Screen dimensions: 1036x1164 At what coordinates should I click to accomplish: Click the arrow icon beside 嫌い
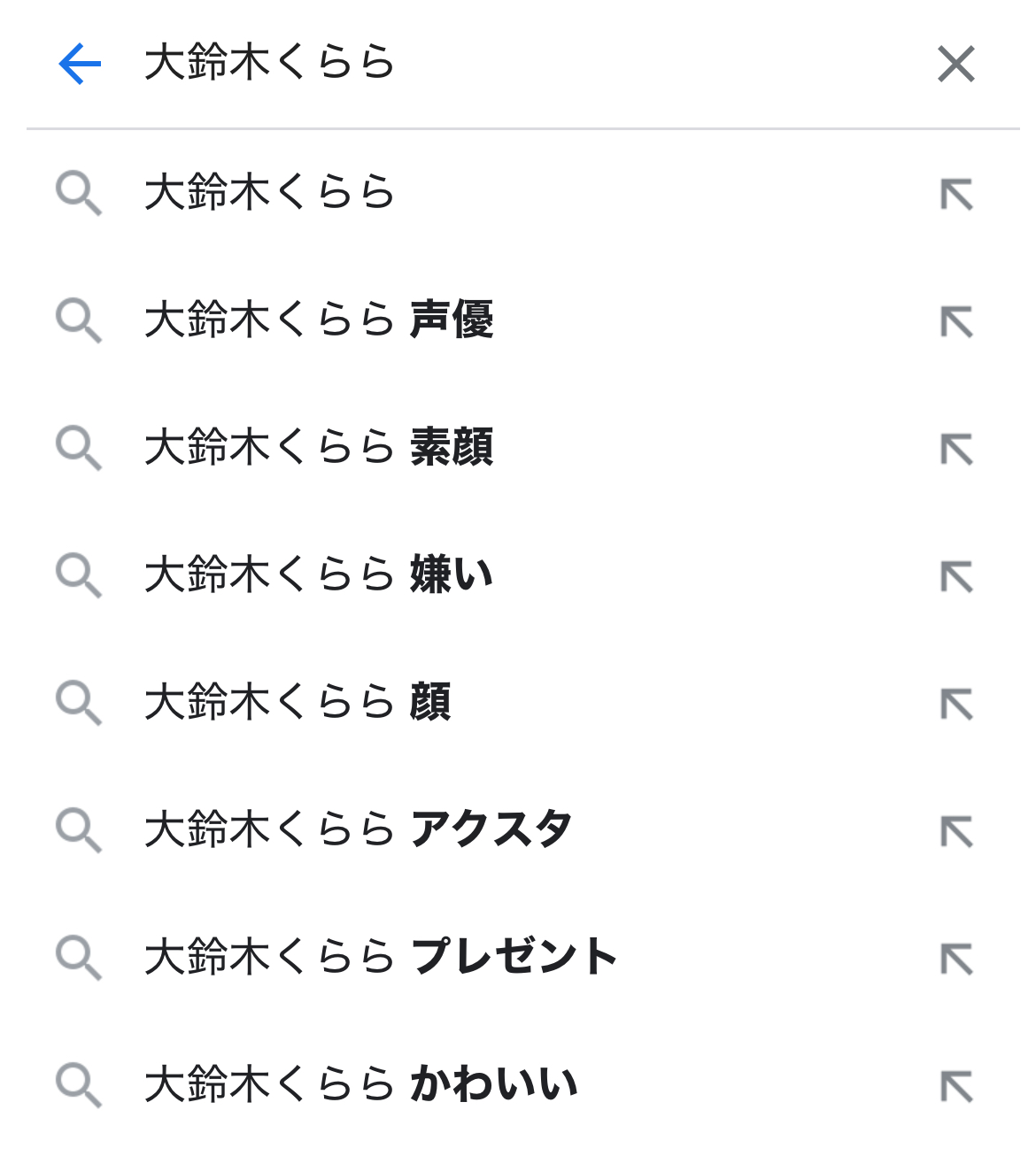956,576
